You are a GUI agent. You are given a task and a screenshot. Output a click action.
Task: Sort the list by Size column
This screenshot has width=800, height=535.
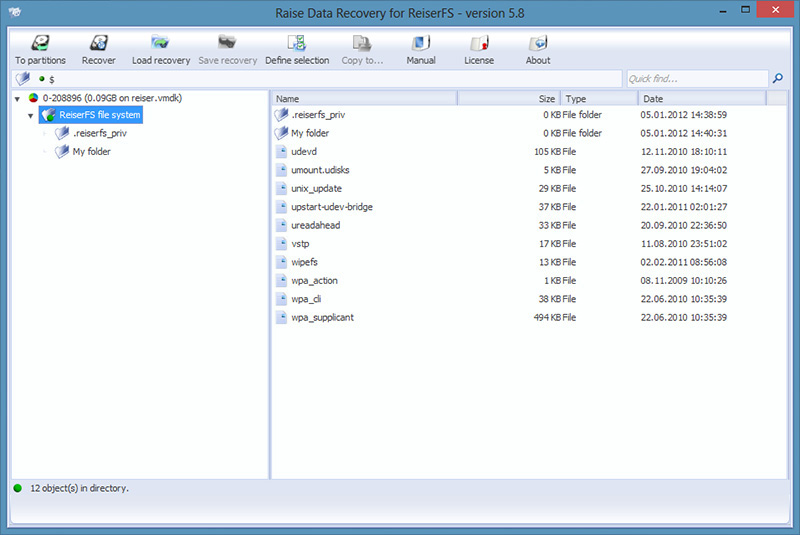coord(509,98)
